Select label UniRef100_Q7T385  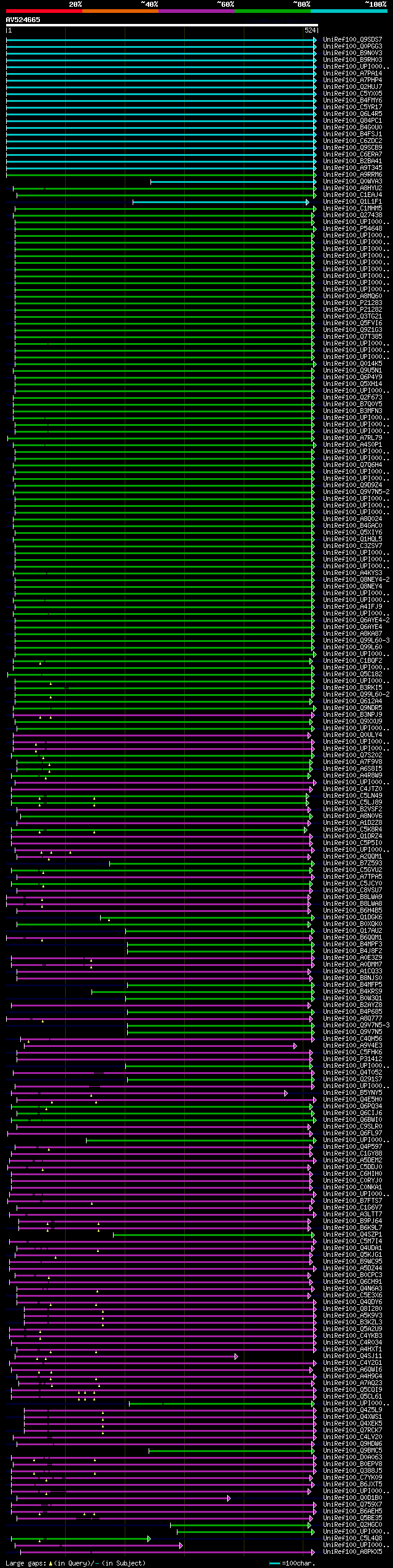tap(352, 337)
